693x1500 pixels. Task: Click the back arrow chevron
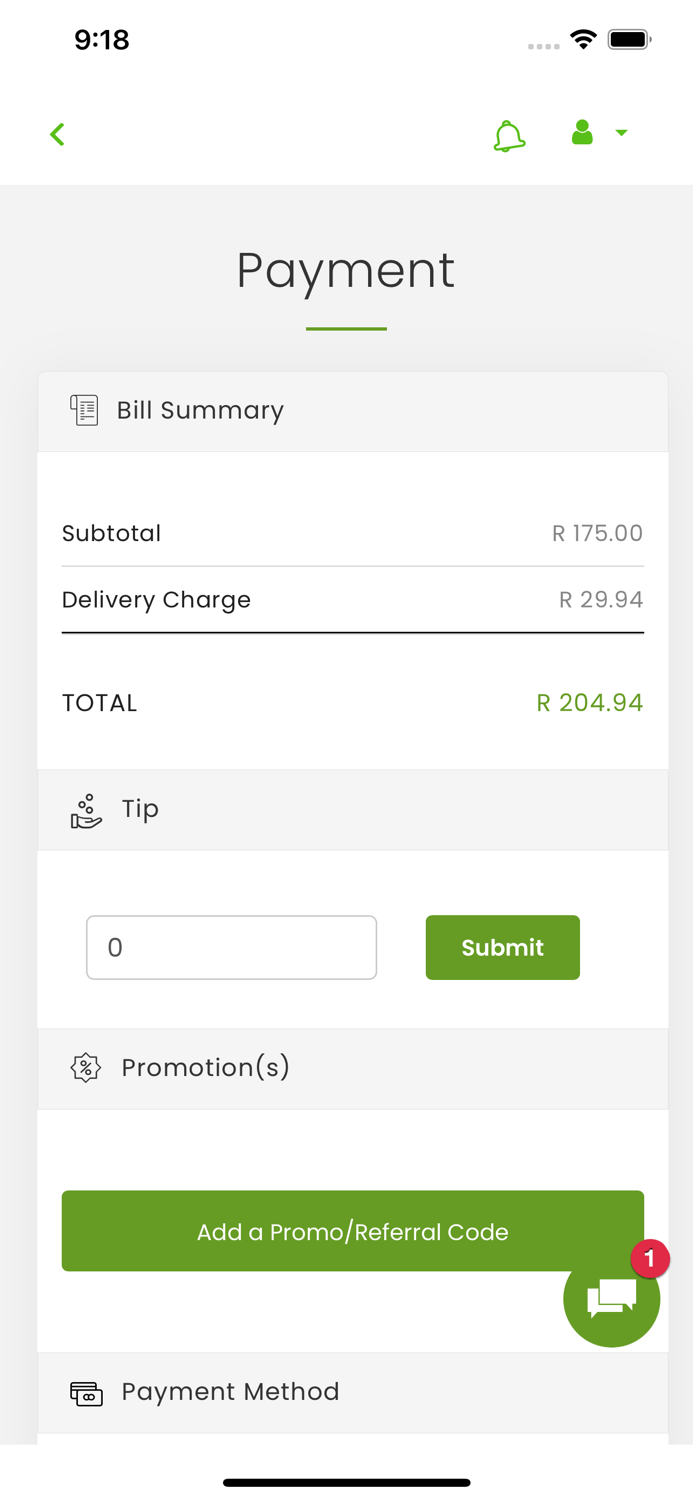57,133
